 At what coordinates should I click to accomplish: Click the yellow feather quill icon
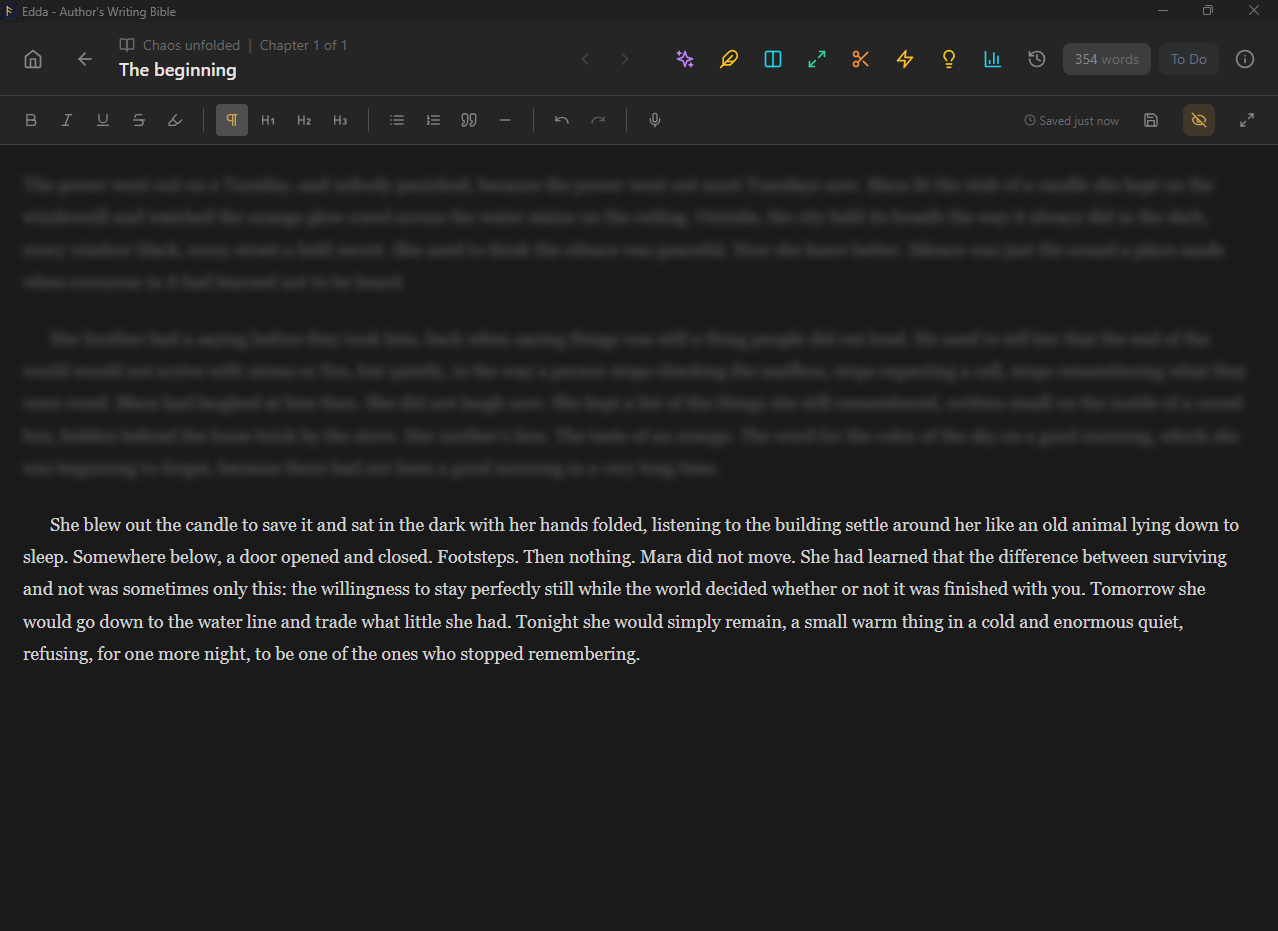coord(729,59)
